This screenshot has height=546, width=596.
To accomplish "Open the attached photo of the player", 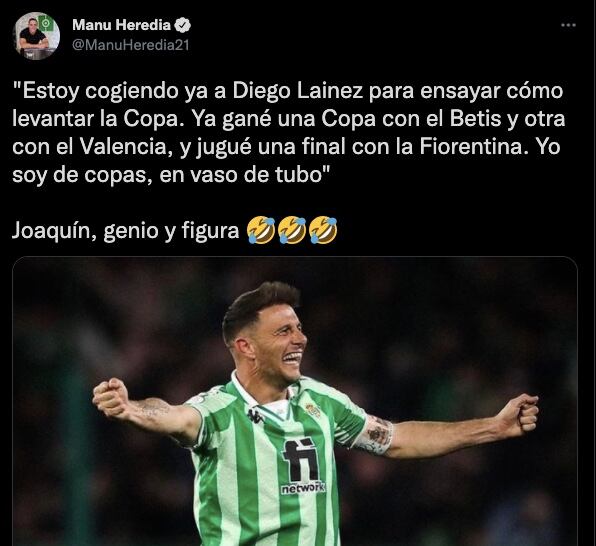I will (295, 401).
